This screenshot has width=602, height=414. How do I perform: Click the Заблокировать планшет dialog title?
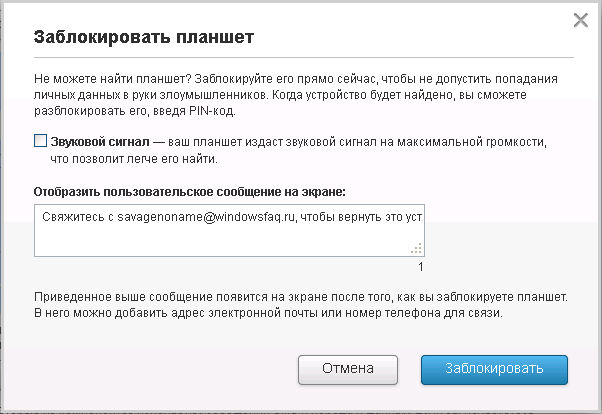point(143,37)
